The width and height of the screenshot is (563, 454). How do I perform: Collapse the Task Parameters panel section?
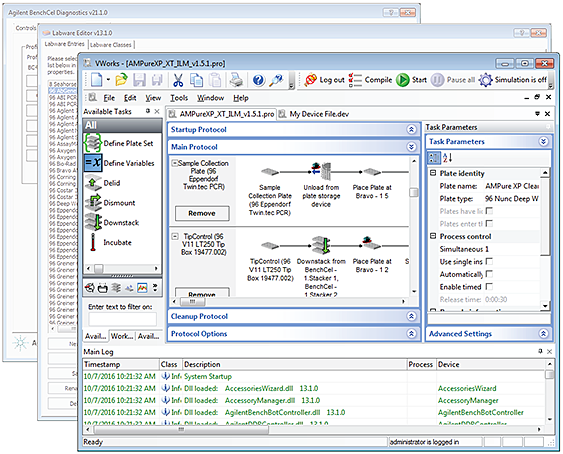coord(543,142)
